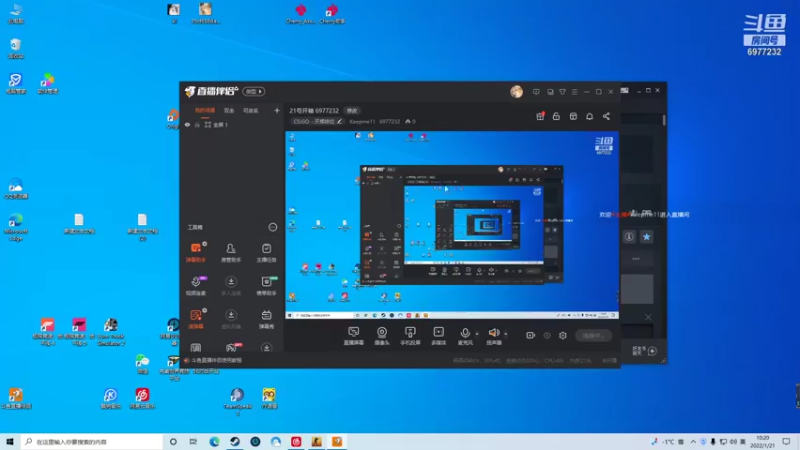Click the stream preview area
Image resolution: width=800 pixels, height=450 pixels.
click(x=452, y=225)
